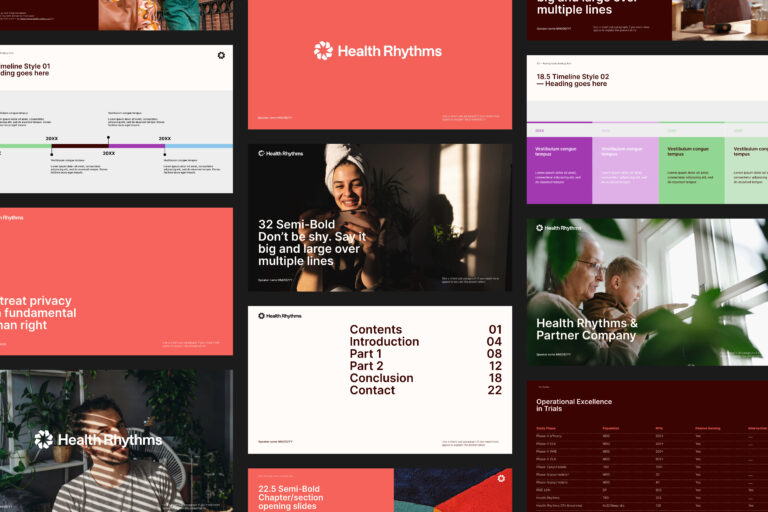Click the Health Rhythms logo icon on Contents slide

(x=262, y=316)
